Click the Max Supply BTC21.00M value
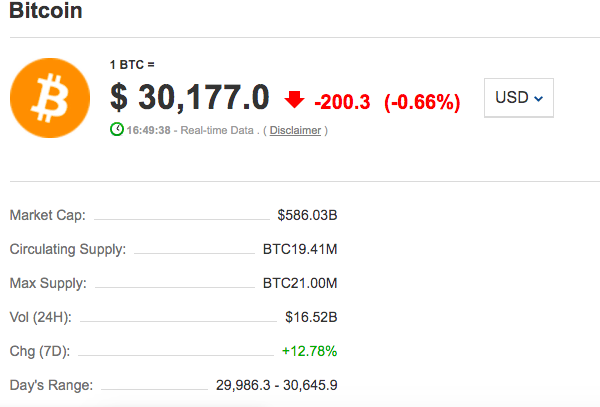This screenshot has width=600, height=407. tap(300, 283)
